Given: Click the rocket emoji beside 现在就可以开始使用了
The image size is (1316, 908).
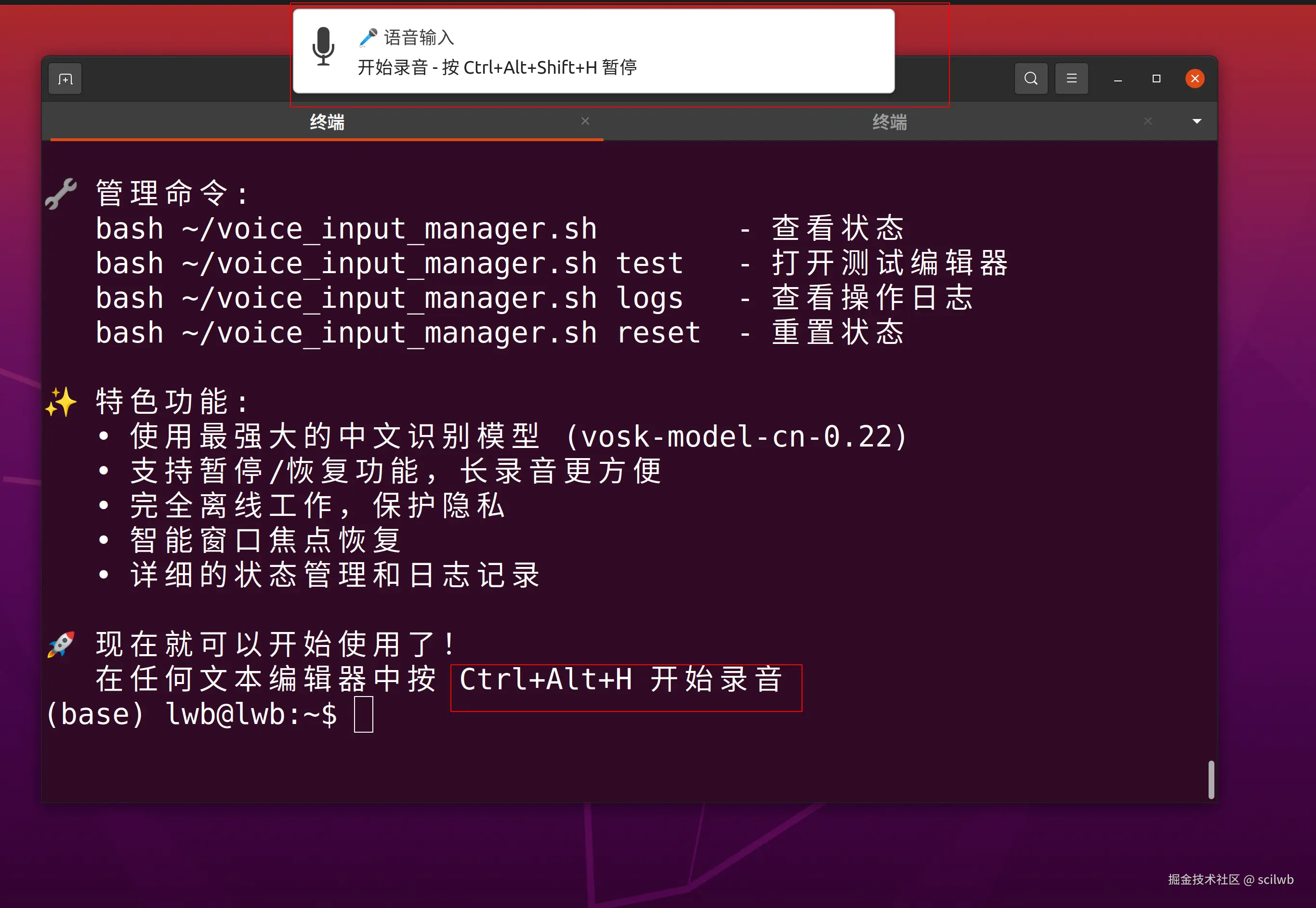Looking at the screenshot, I should (x=61, y=644).
